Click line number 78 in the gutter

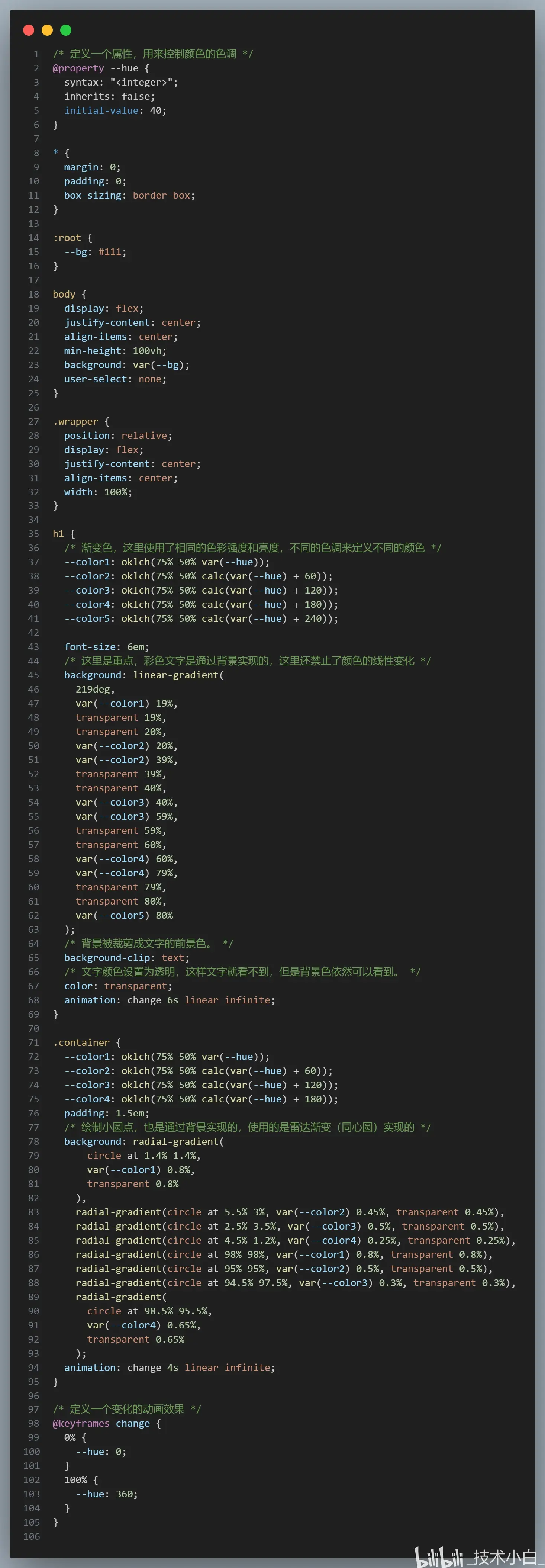[x=33, y=1141]
